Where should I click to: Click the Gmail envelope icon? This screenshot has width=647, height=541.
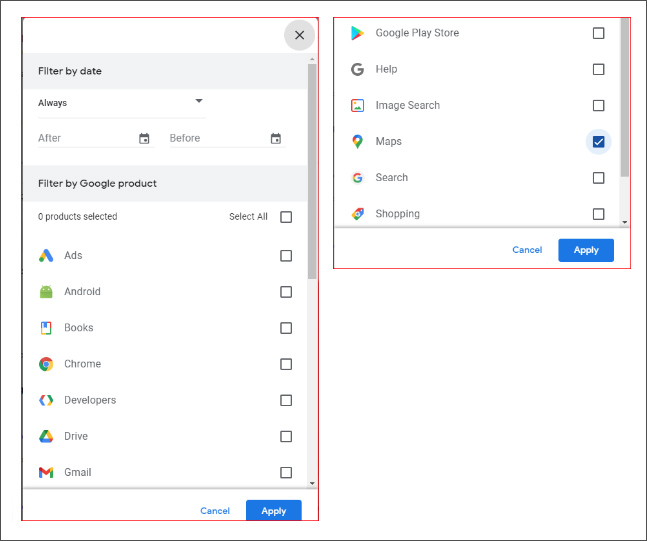point(46,472)
